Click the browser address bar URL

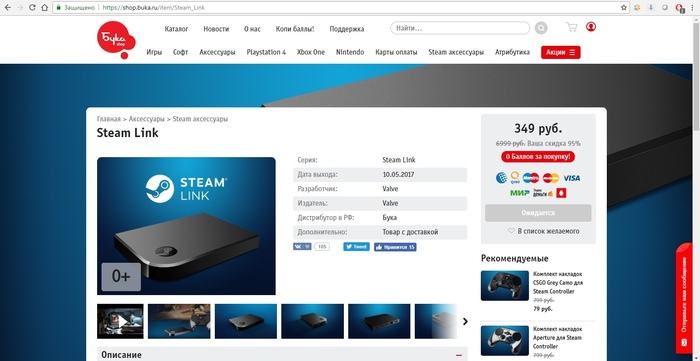pyautogui.click(x=154, y=8)
